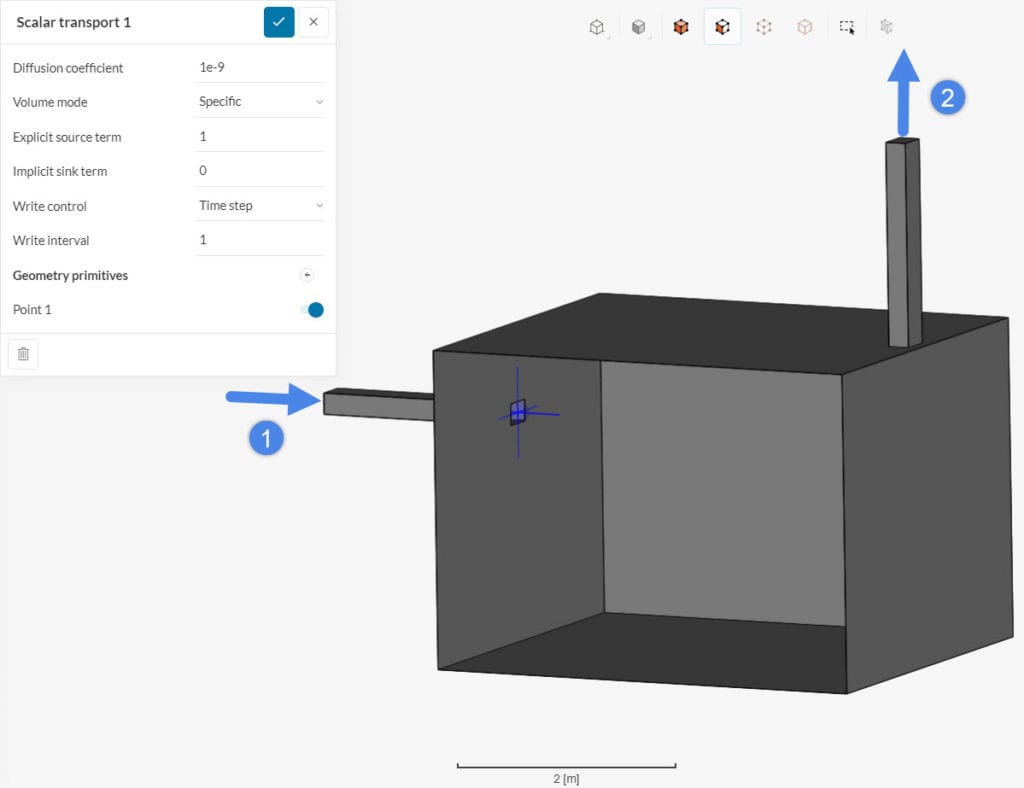Click the orange surface mesh display icon
The image size is (1024, 788).
[x=681, y=27]
